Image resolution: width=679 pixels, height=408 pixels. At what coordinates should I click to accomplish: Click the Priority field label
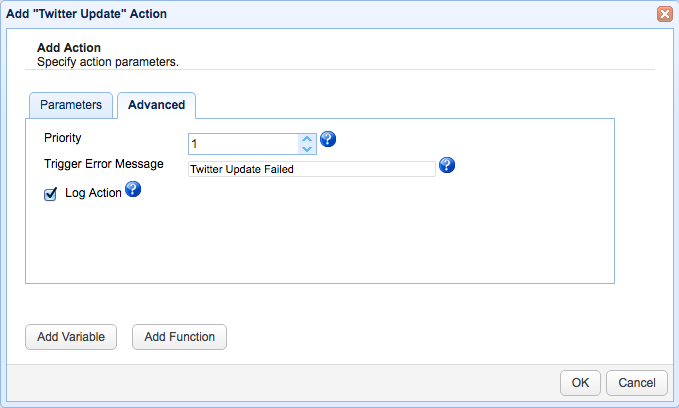pos(63,138)
